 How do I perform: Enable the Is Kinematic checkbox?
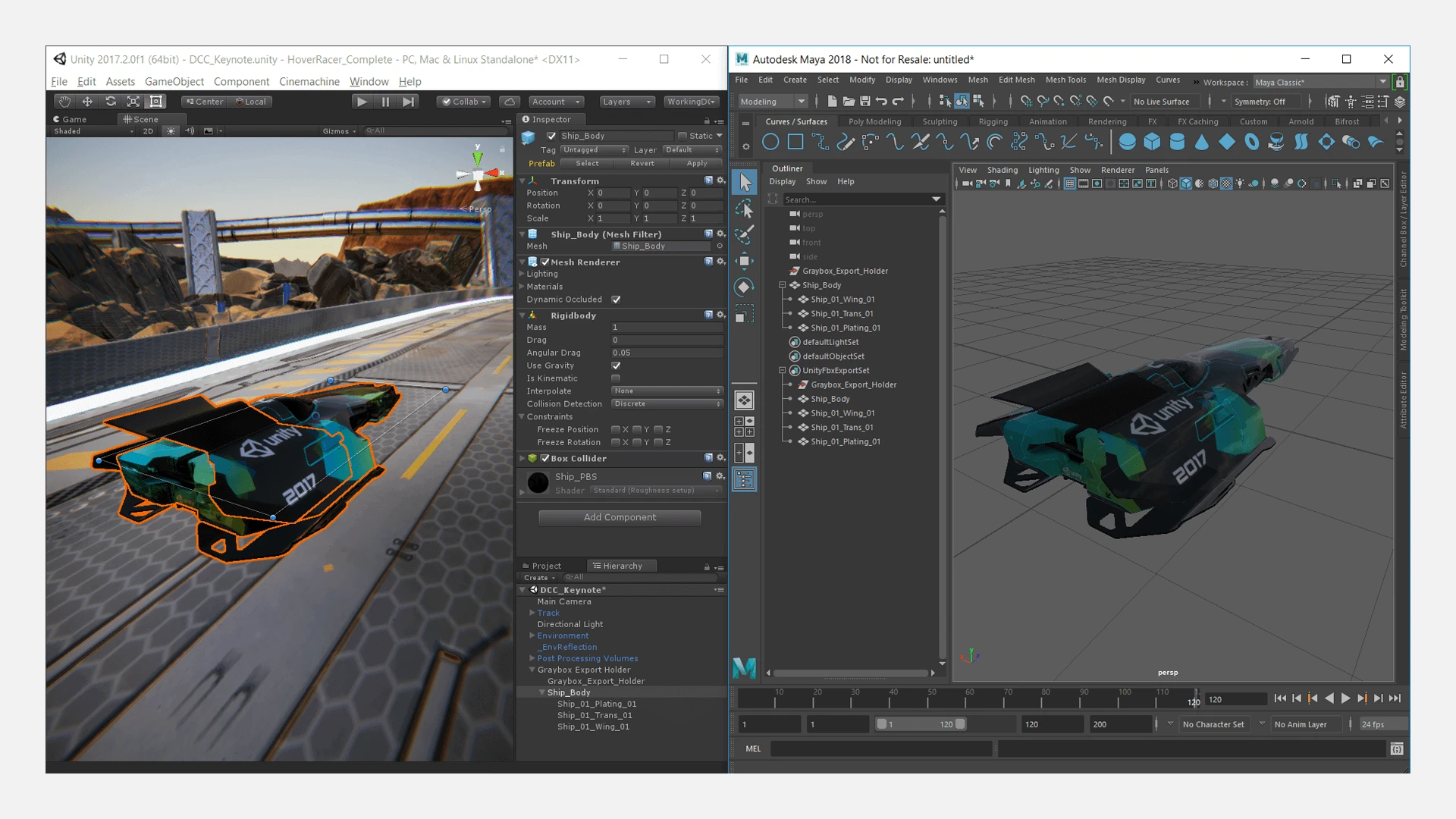point(616,378)
